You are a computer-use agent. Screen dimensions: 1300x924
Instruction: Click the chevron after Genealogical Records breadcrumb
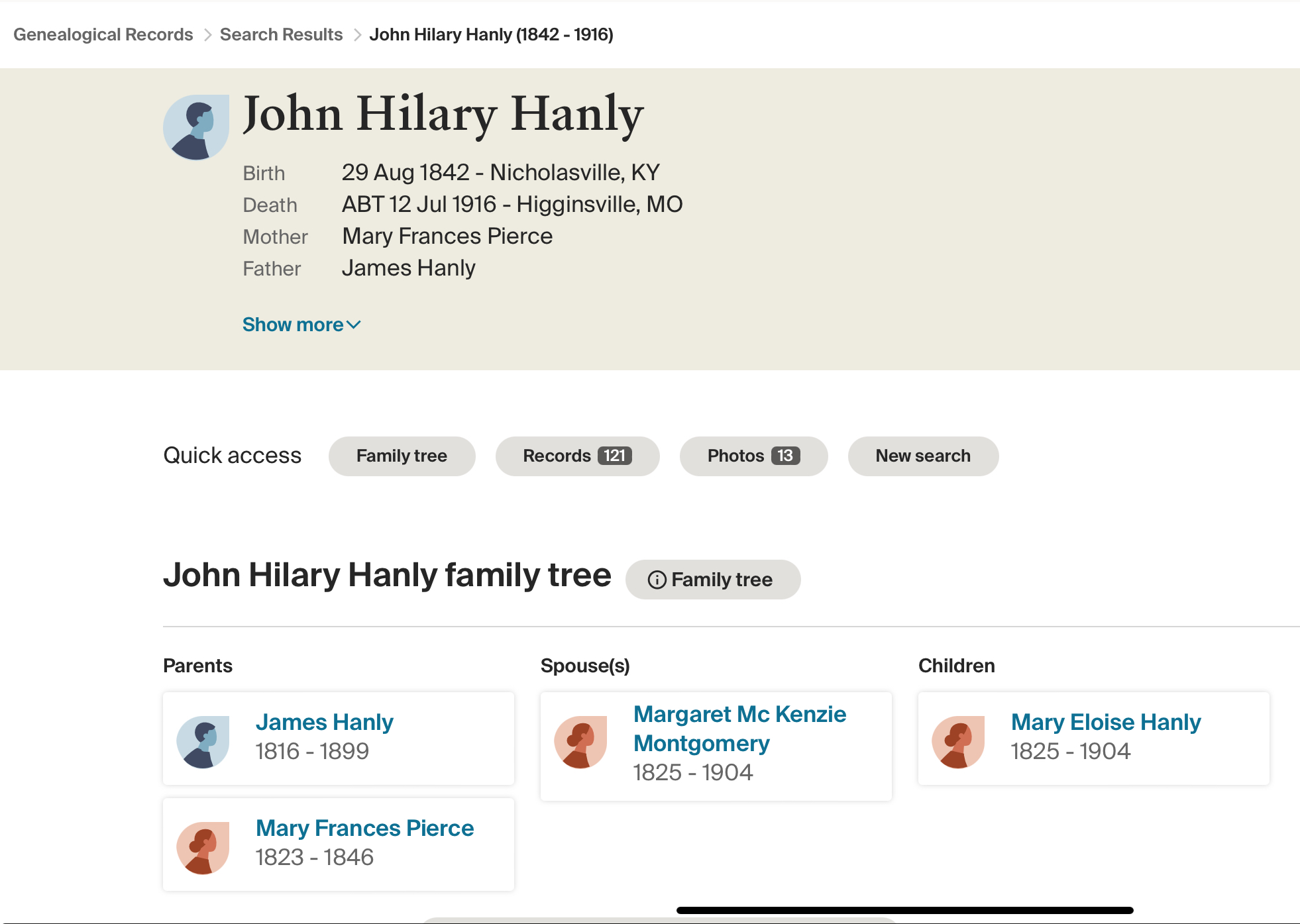point(207,34)
